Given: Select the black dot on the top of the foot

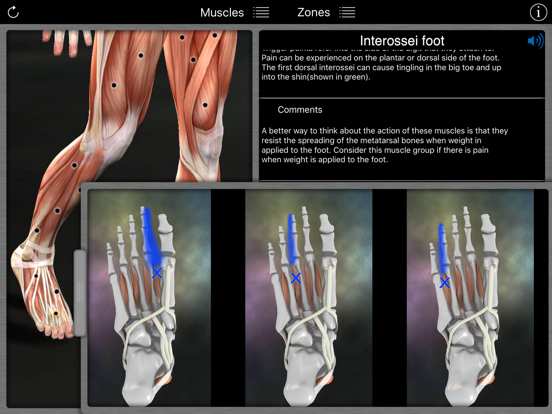Looking at the screenshot, I should click(x=56, y=291).
